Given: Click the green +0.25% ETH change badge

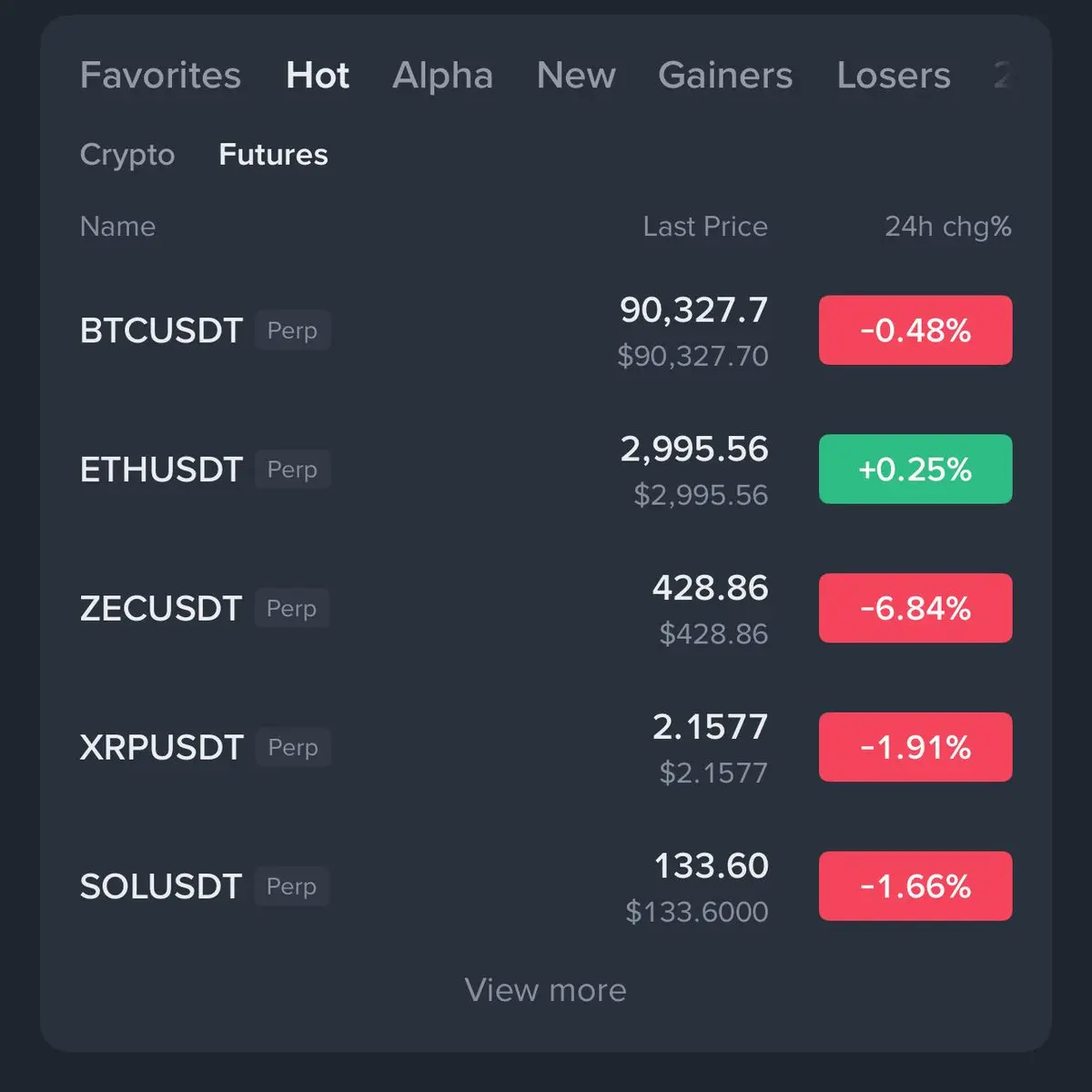Looking at the screenshot, I should [915, 470].
